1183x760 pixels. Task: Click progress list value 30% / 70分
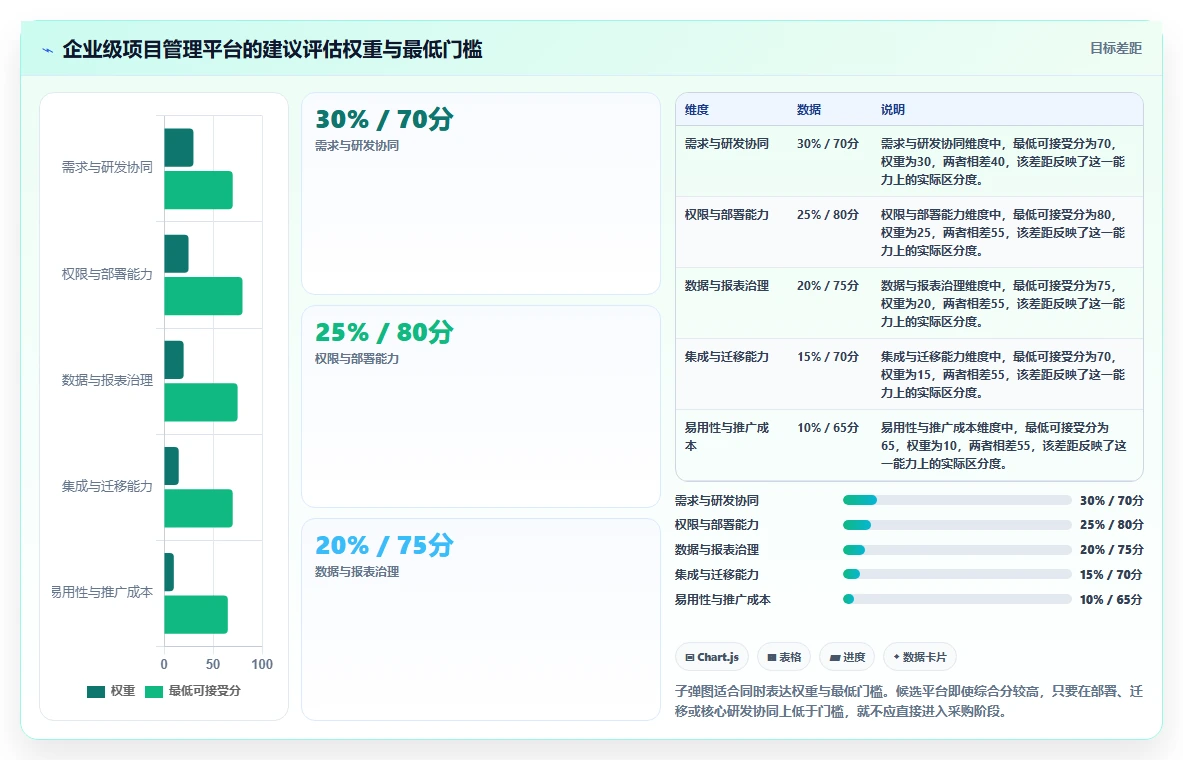(x=1111, y=500)
